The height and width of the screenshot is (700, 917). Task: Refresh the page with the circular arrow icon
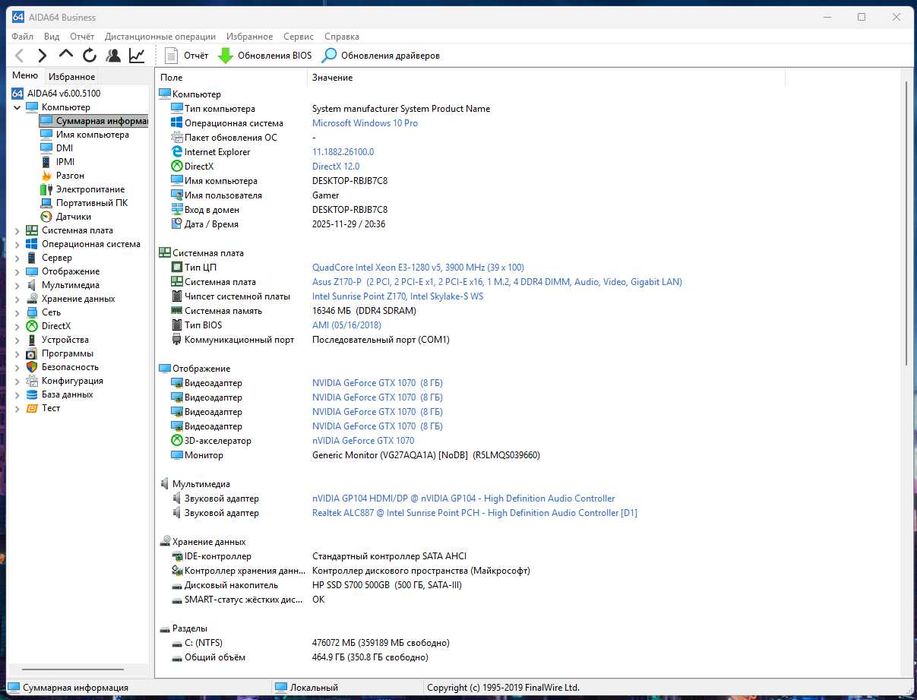(89, 56)
